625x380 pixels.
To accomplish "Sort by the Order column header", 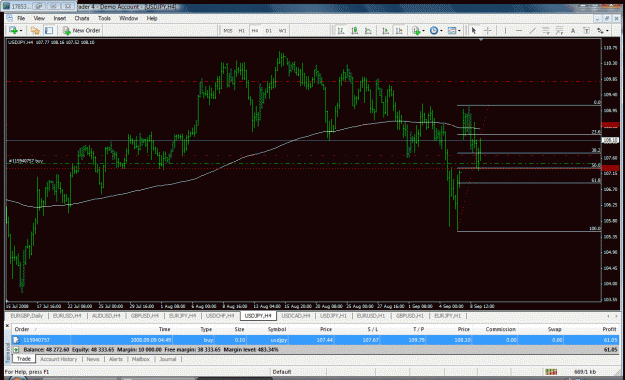I will point(22,329).
